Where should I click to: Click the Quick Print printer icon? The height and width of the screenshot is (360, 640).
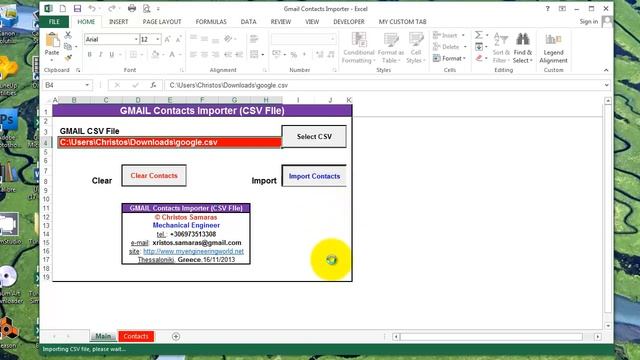(x=131, y=9)
